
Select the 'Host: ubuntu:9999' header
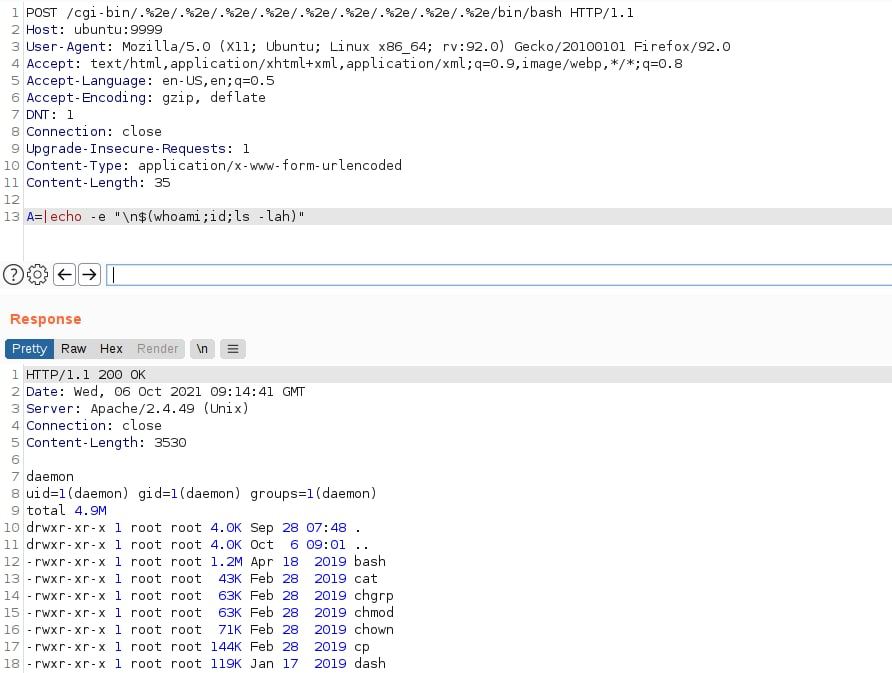(94, 30)
